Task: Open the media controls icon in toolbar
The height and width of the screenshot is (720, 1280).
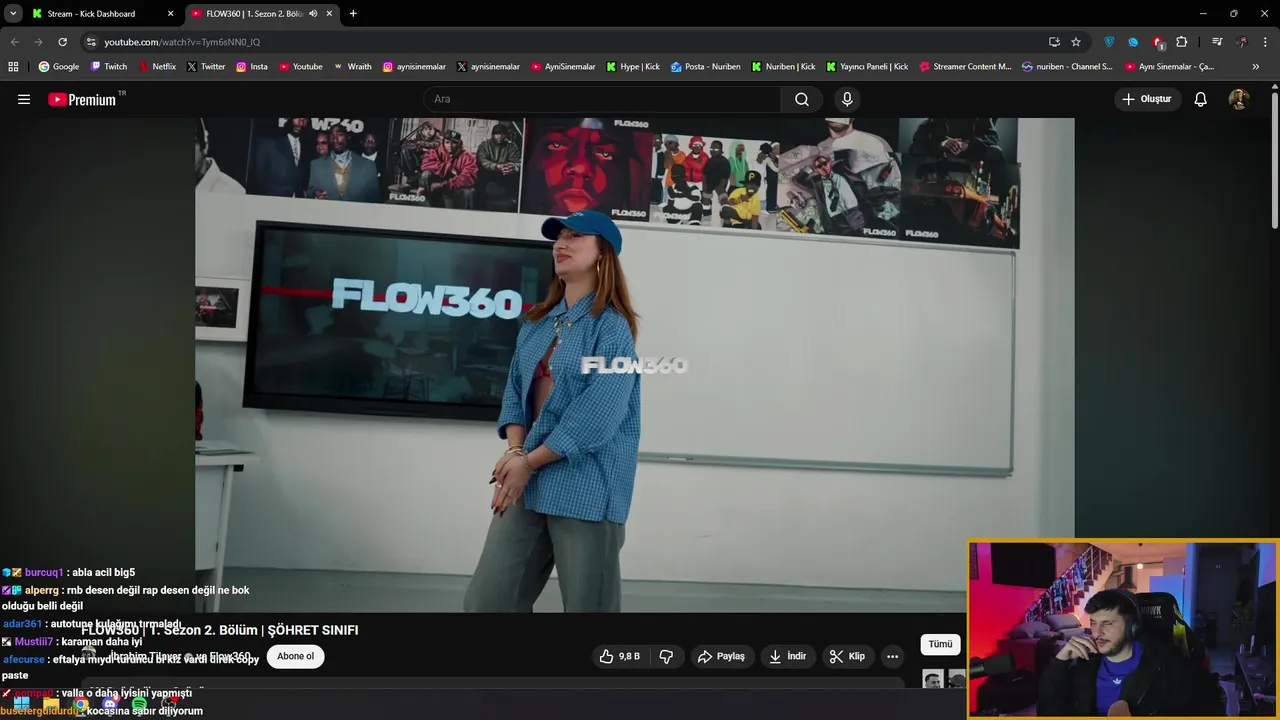Action: point(1217,42)
